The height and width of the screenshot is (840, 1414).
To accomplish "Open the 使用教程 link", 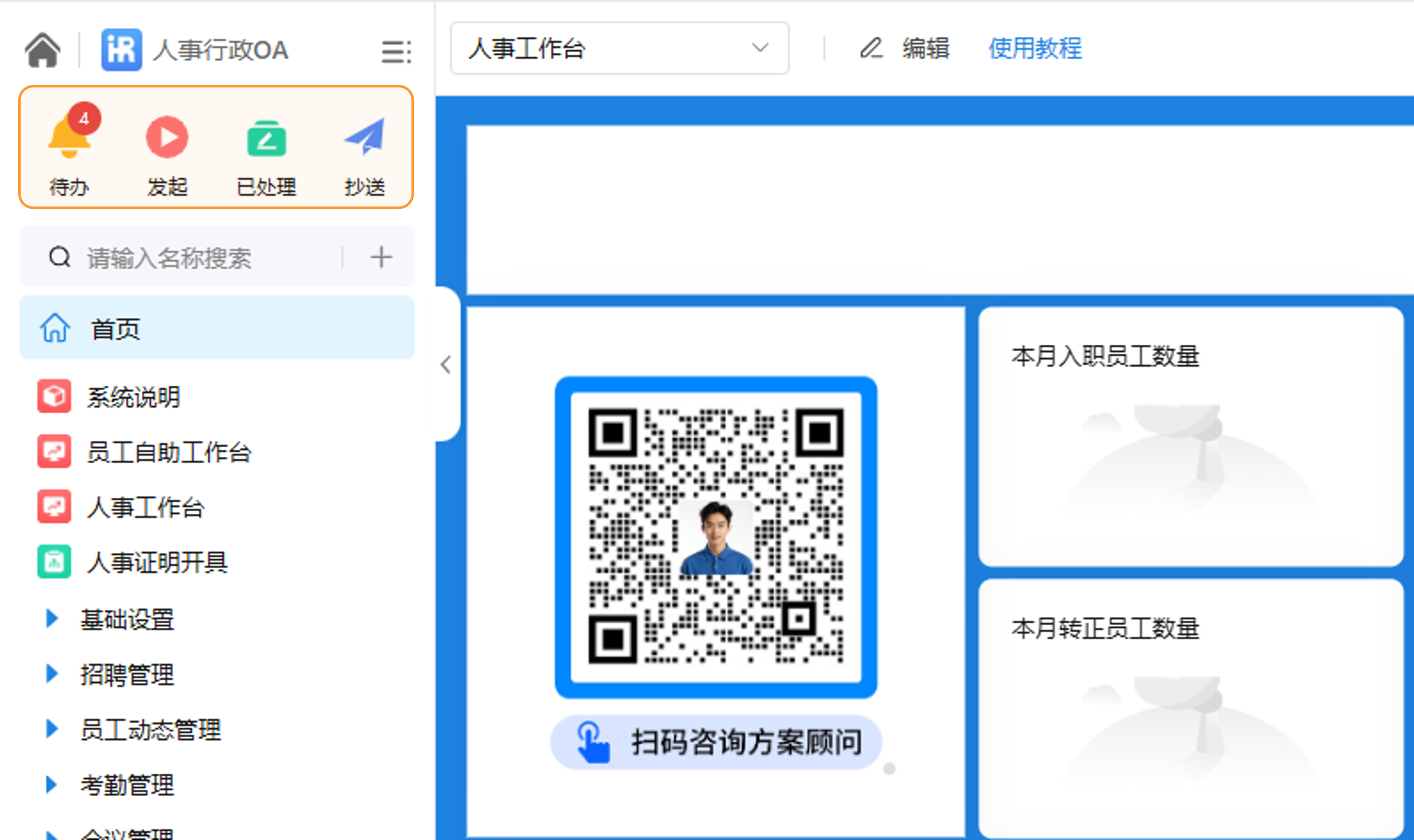I will 1035,48.
